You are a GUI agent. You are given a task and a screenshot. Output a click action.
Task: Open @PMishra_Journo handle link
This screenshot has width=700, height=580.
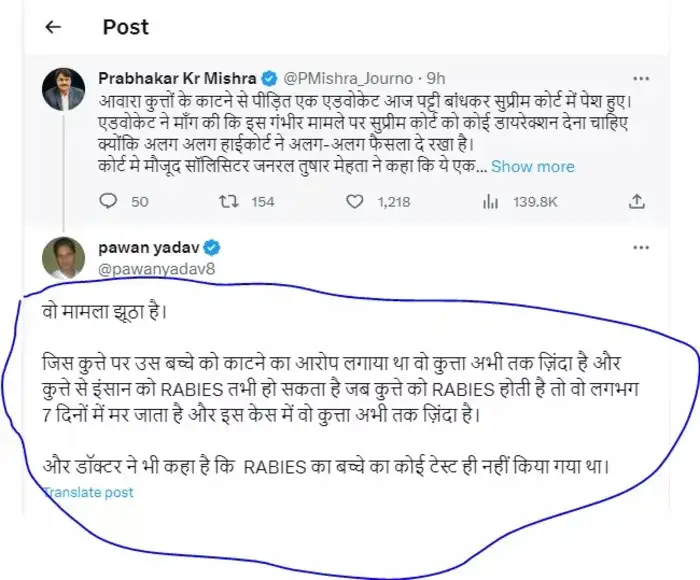pyautogui.click(x=348, y=79)
